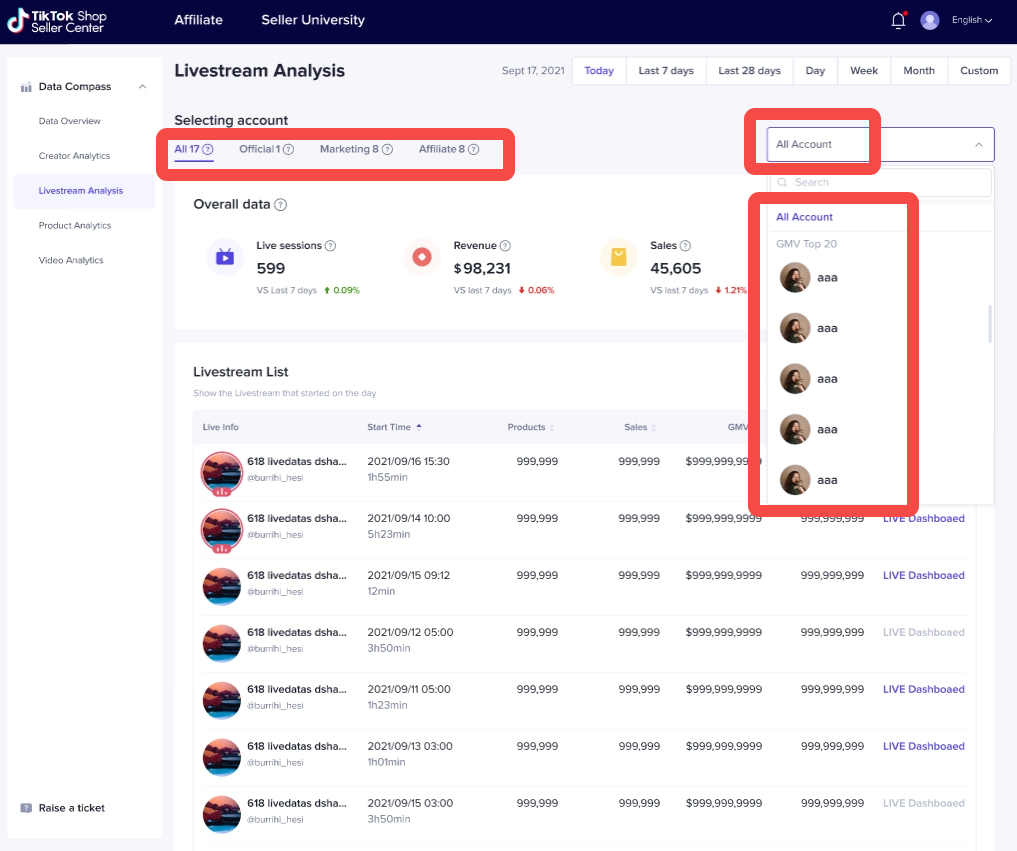Collapse the All Account dropdown

(977, 145)
